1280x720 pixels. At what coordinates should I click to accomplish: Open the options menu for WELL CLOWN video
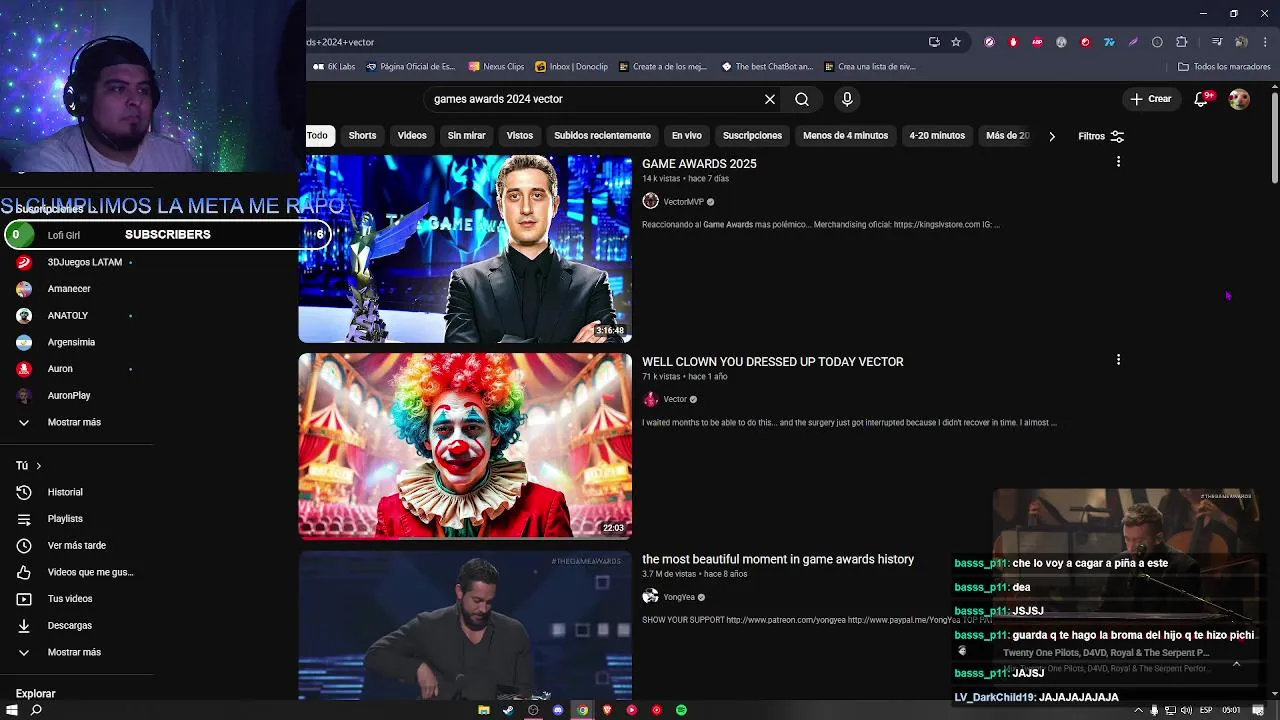1118,360
